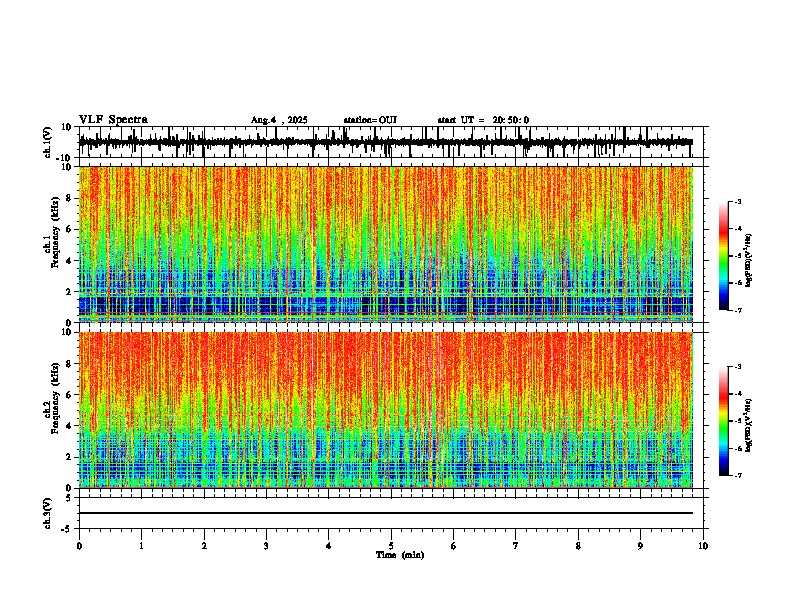Click the "8" kHz tick of ch.1 spectrogram

(69, 198)
